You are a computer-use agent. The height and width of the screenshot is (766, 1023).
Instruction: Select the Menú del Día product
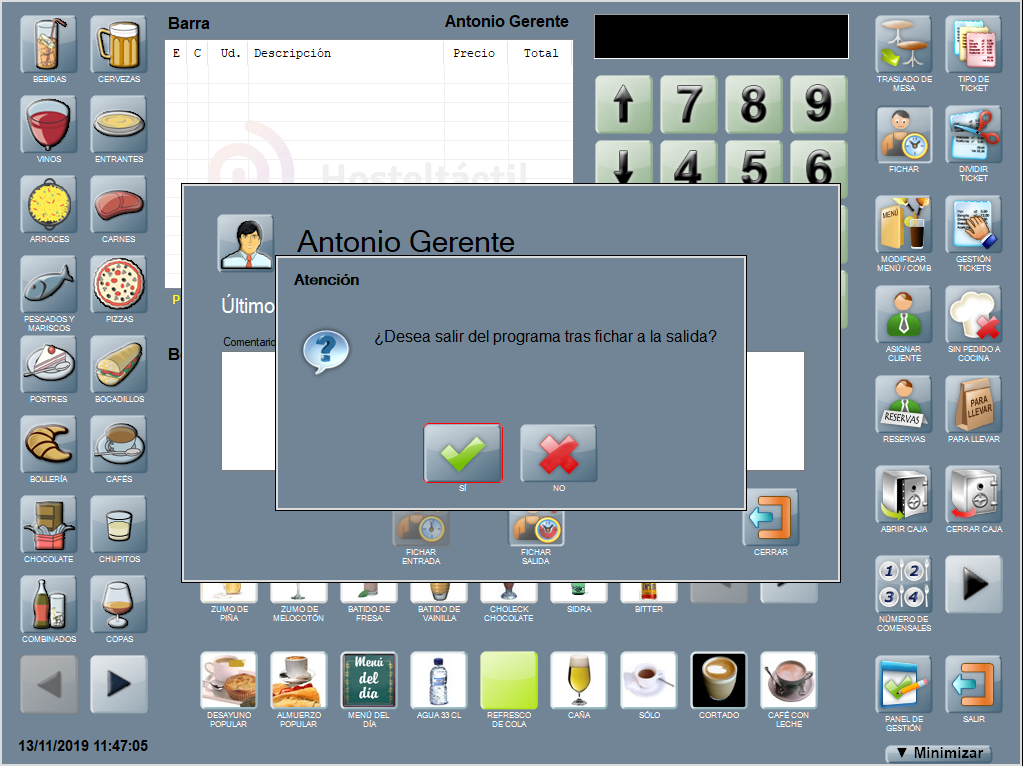coord(369,680)
